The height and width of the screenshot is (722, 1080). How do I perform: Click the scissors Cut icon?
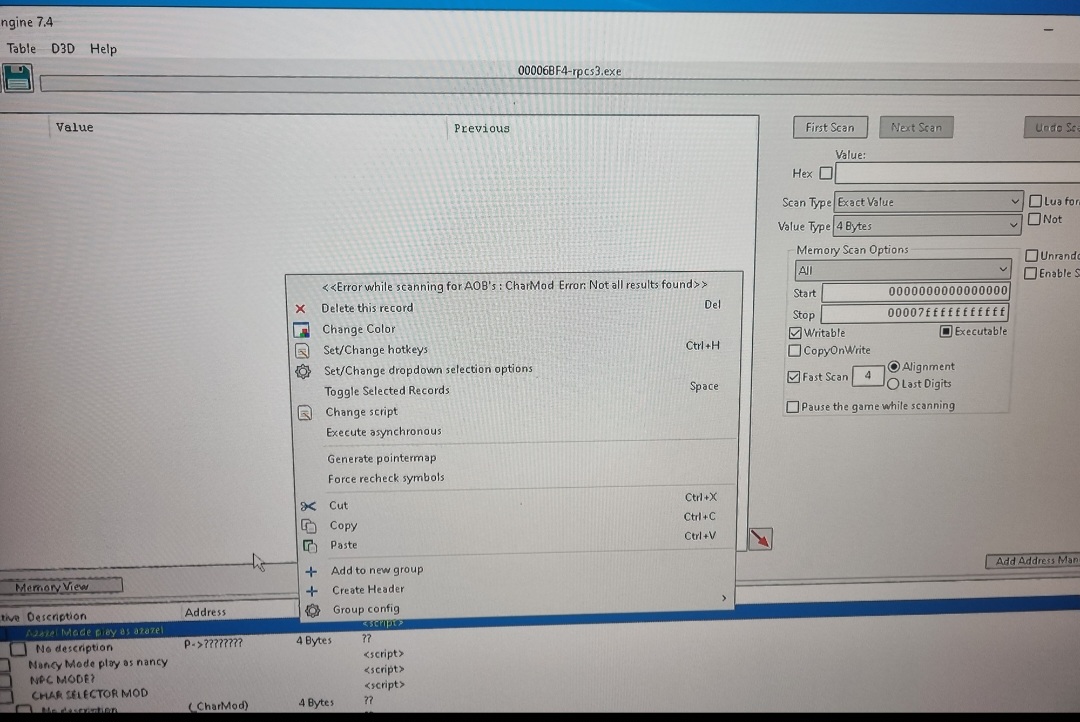309,506
